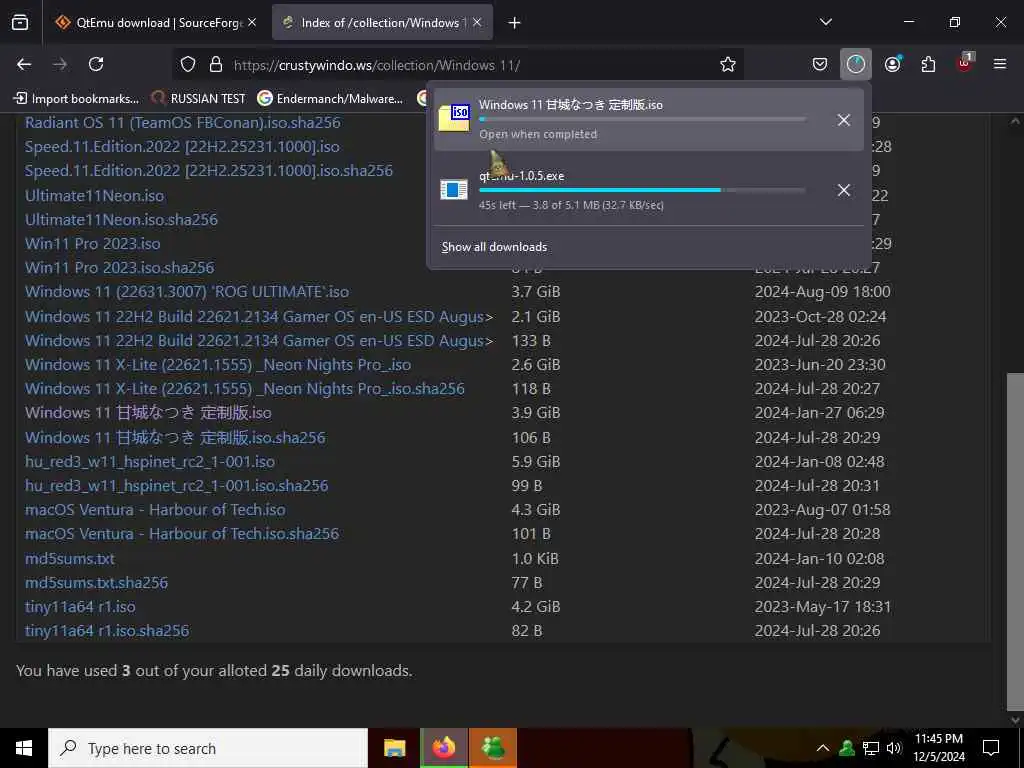Open macOS Ventura - Harbour of Tech.iso
This screenshot has height=768, width=1024.
[155, 510]
